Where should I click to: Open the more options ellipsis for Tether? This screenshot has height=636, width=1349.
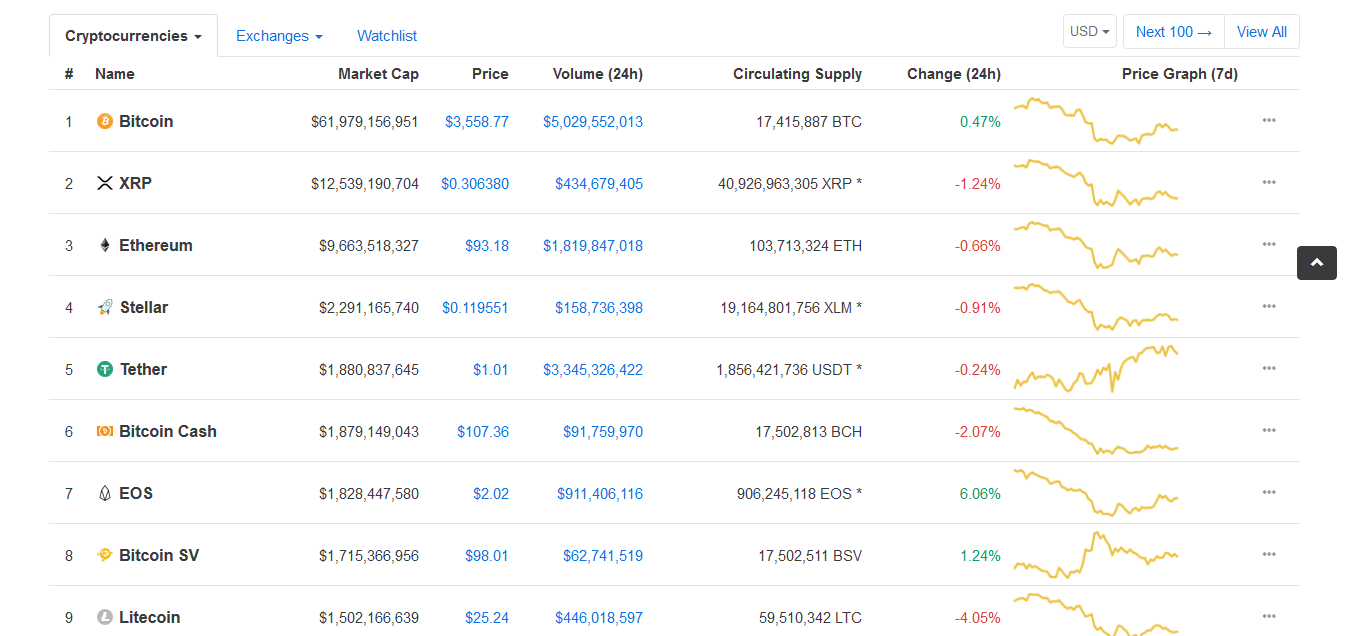click(1269, 368)
